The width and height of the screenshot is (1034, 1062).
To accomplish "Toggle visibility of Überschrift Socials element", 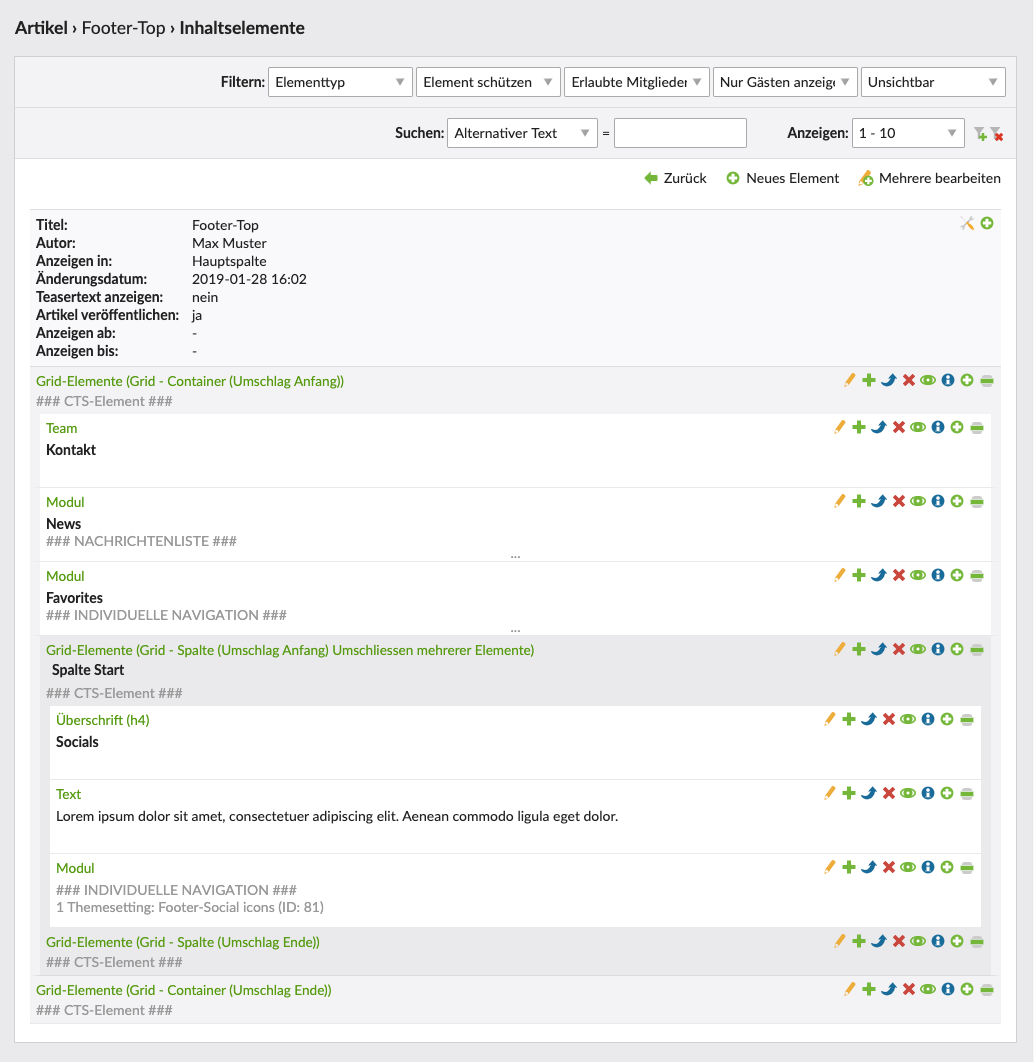I will (908, 719).
